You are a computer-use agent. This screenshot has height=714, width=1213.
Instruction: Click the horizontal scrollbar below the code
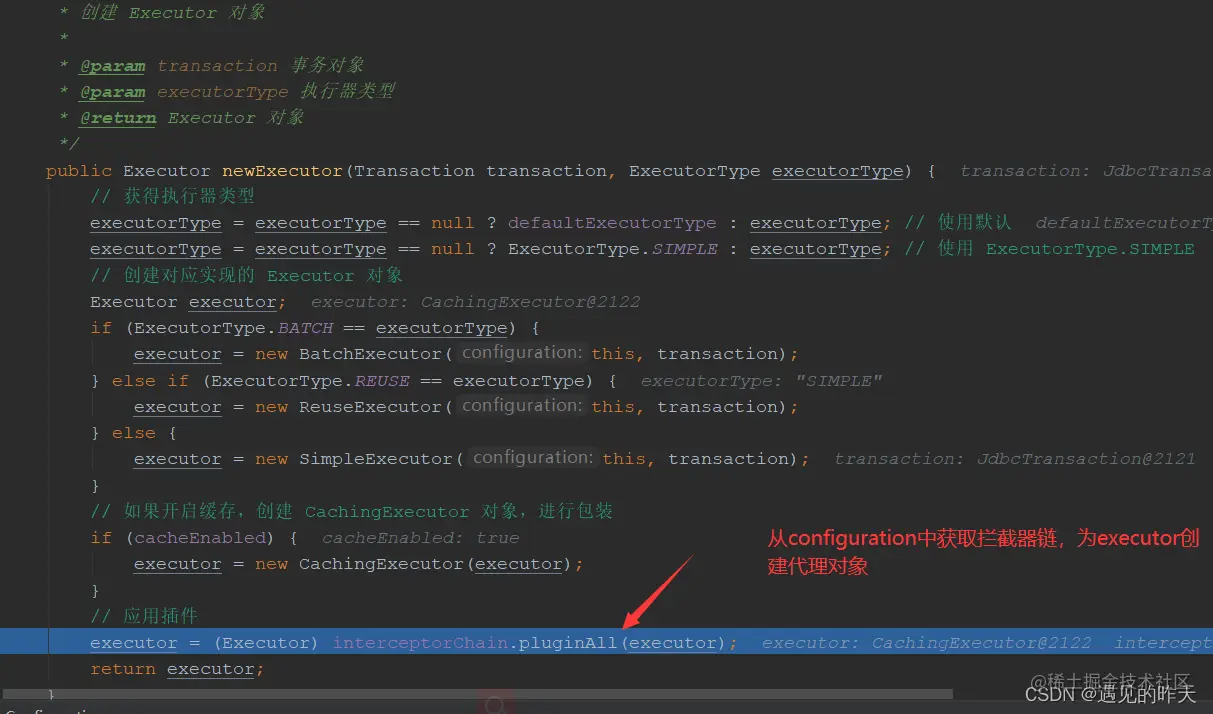477,693
